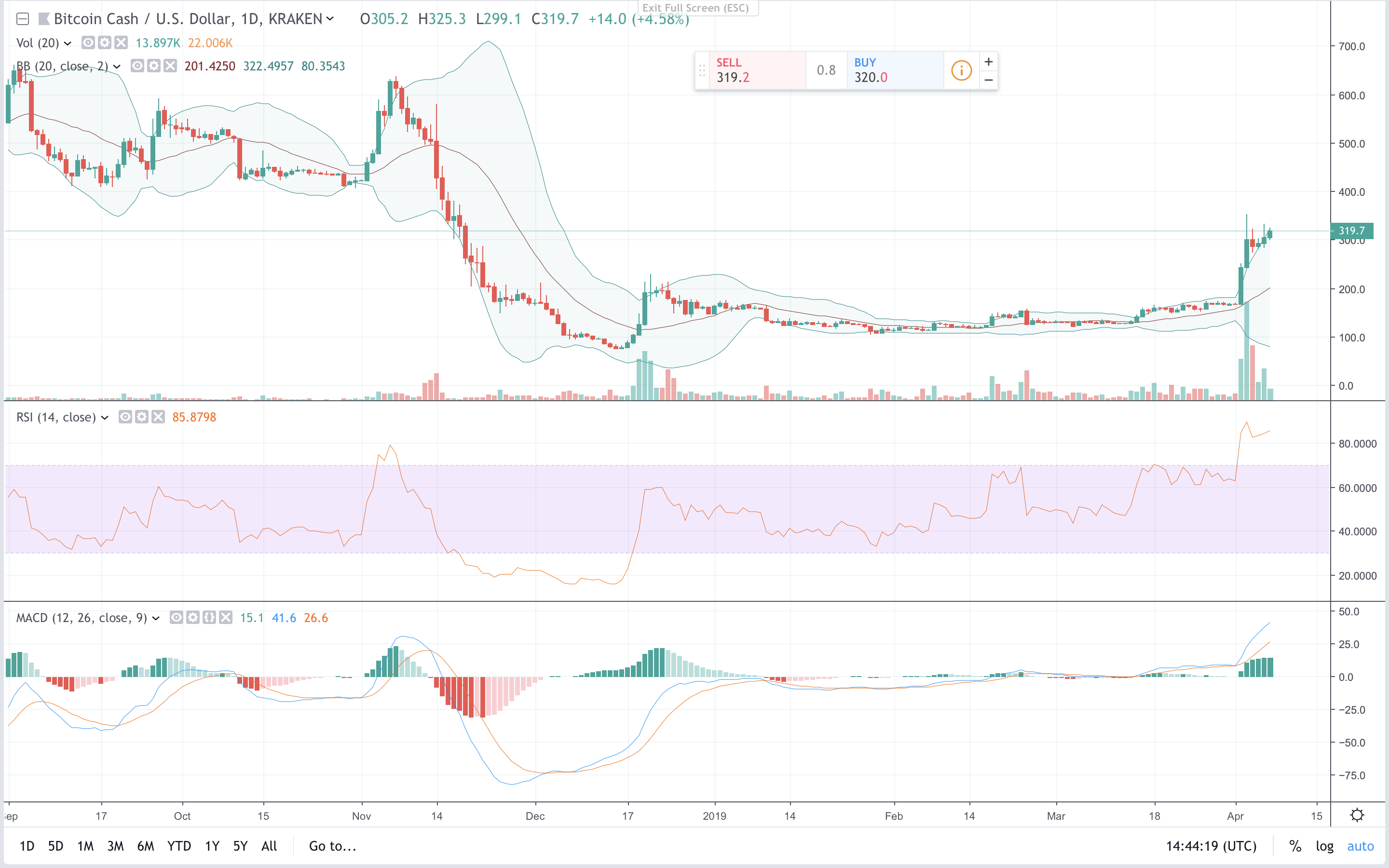Open RSI (14, close) settings gear
Image resolution: width=1389 pixels, height=868 pixels.
coord(142,417)
